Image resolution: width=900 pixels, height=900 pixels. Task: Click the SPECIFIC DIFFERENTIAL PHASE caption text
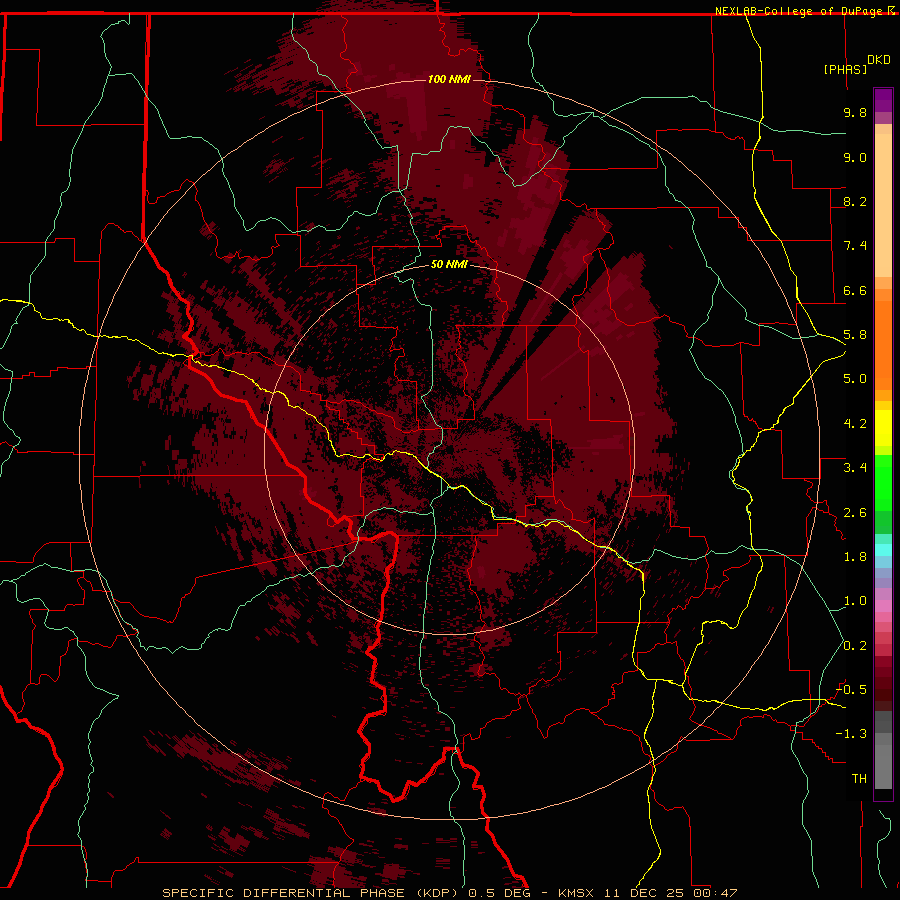[283, 893]
